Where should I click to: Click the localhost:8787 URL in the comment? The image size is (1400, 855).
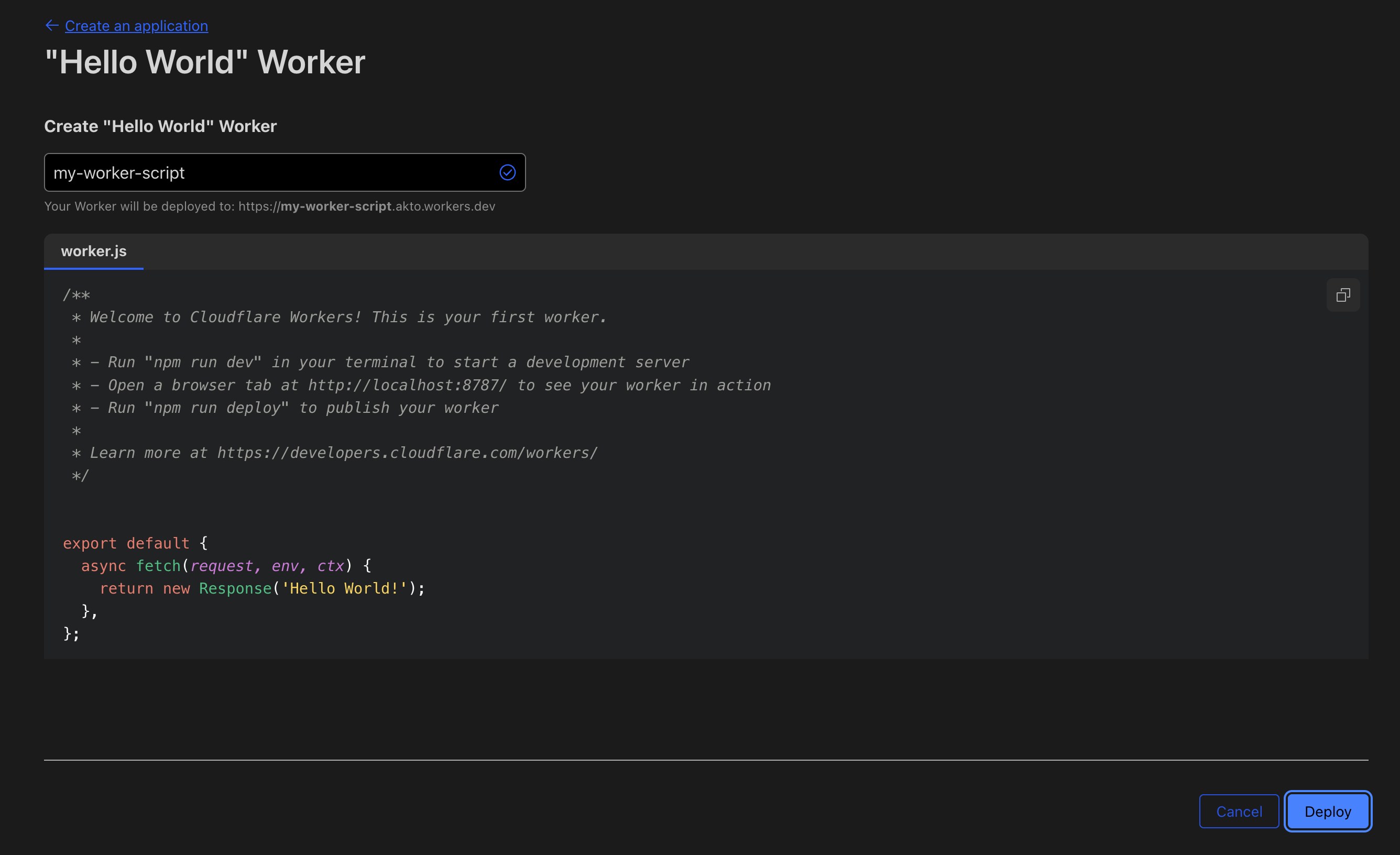[407, 385]
